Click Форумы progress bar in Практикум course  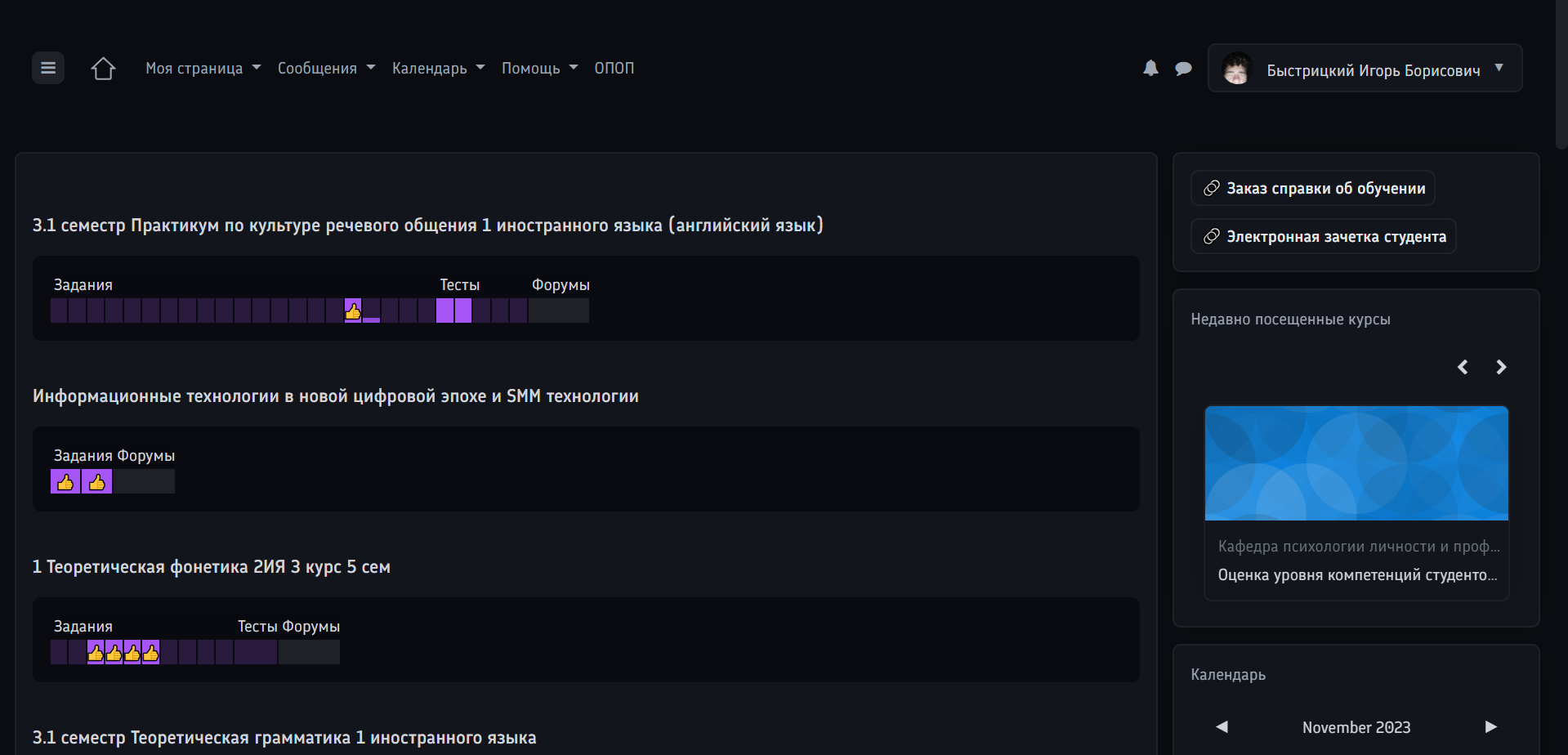[559, 310]
